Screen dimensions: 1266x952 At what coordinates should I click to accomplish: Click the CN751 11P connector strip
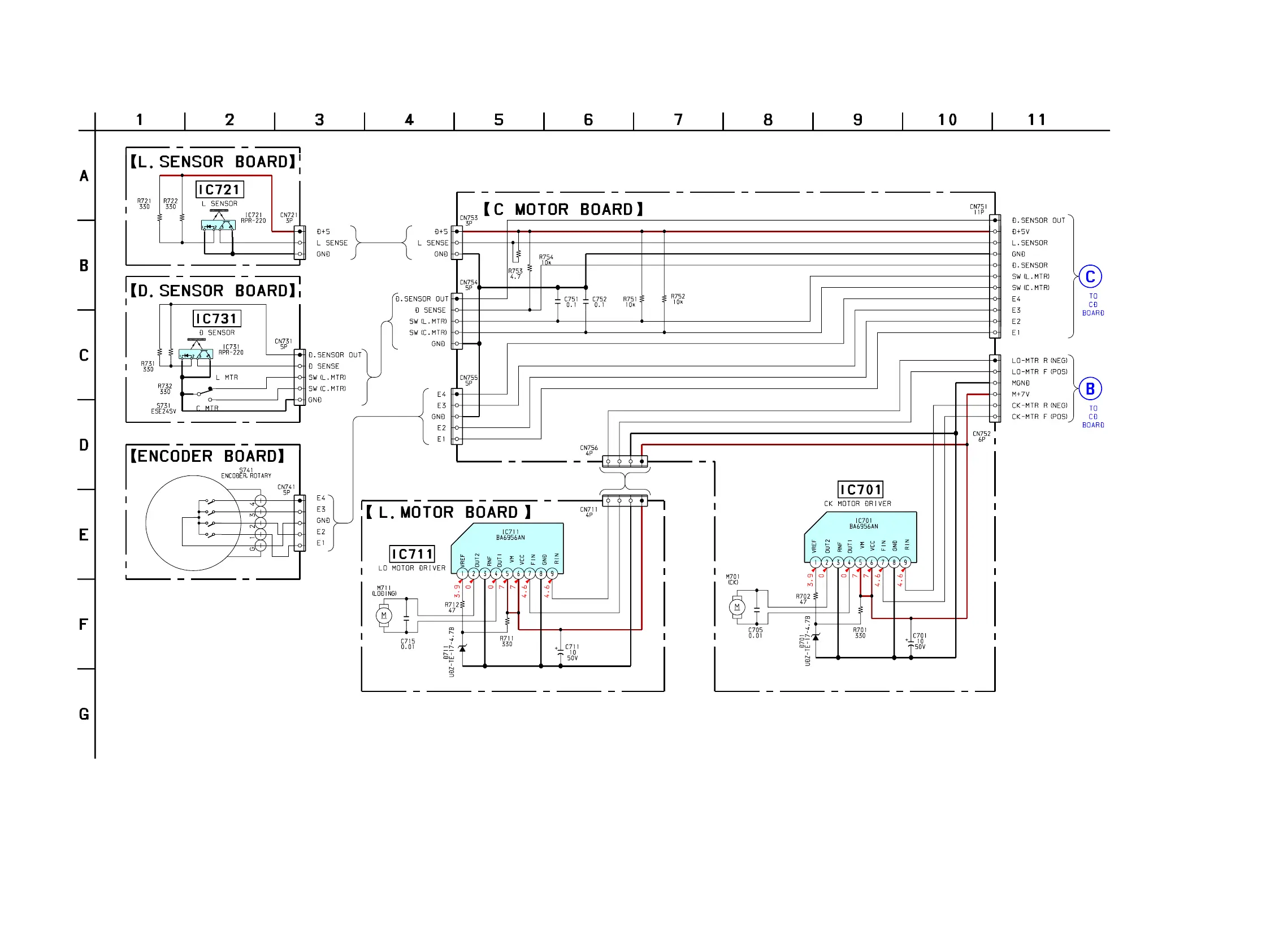(x=995, y=276)
